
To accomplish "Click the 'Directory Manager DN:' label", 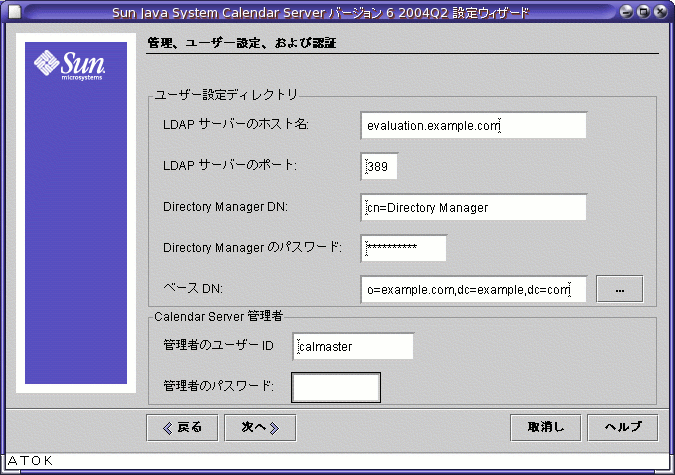I will tap(225, 207).
